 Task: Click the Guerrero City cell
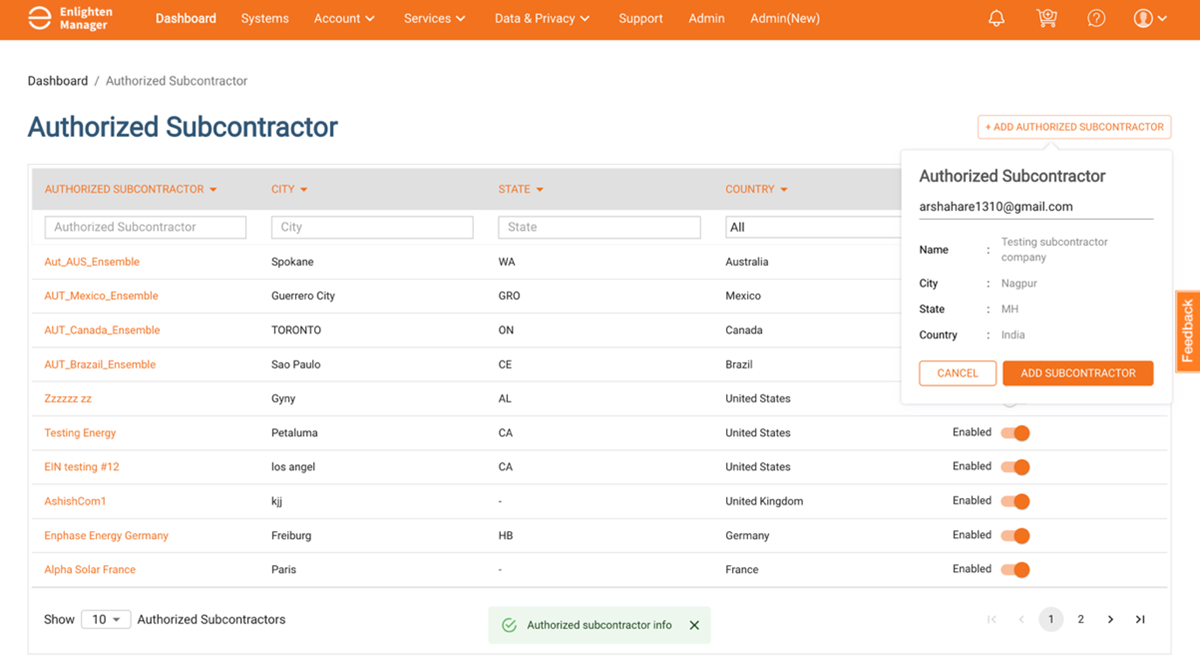pyautogui.click(x=303, y=296)
